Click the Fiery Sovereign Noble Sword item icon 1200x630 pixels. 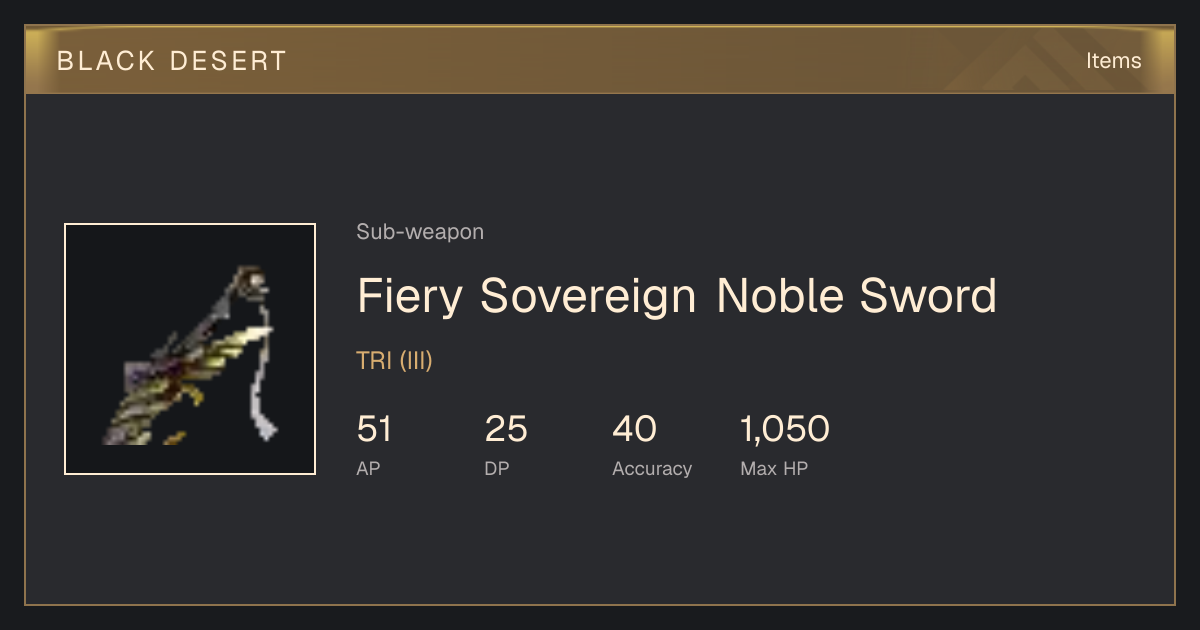190,349
